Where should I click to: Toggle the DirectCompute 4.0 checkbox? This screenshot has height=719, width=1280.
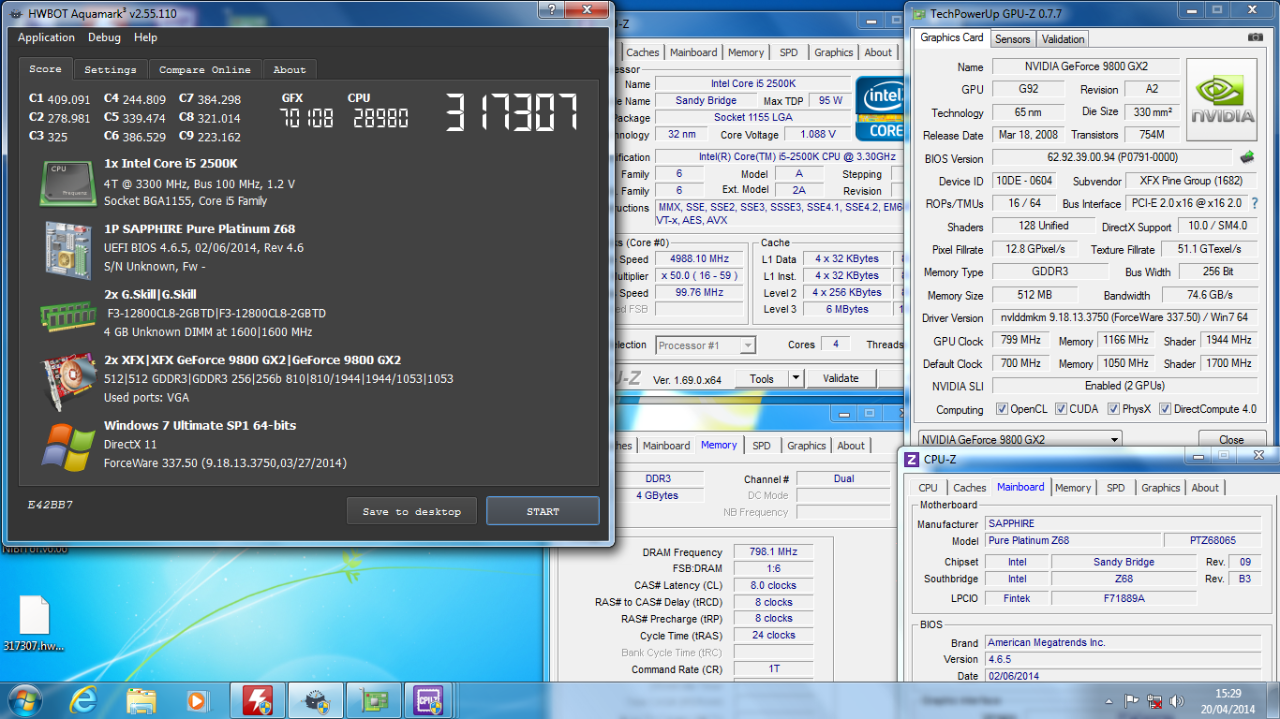(x=1165, y=409)
